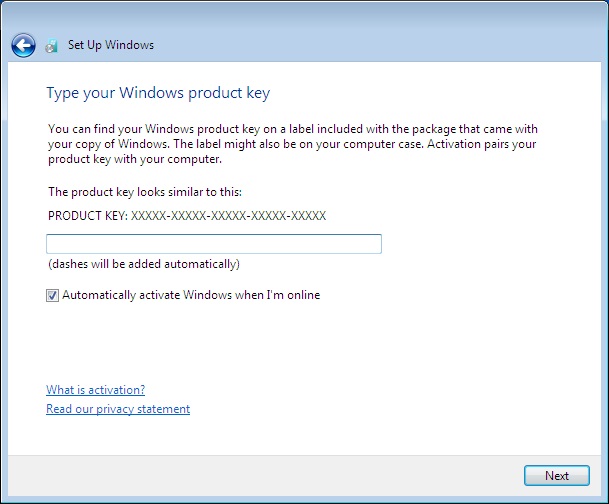Uncheck the automatically activate Windows checkbox
The height and width of the screenshot is (504, 609).
click(x=52, y=295)
